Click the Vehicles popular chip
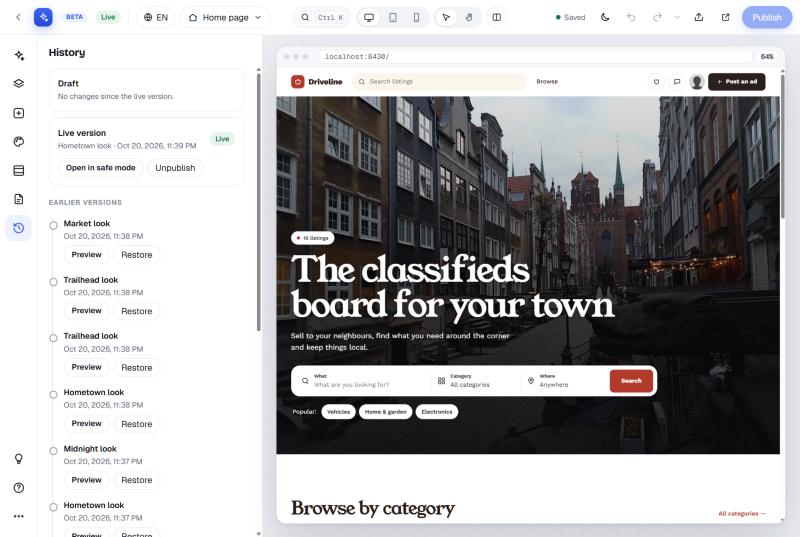Image resolution: width=800 pixels, height=537 pixels. [338, 412]
